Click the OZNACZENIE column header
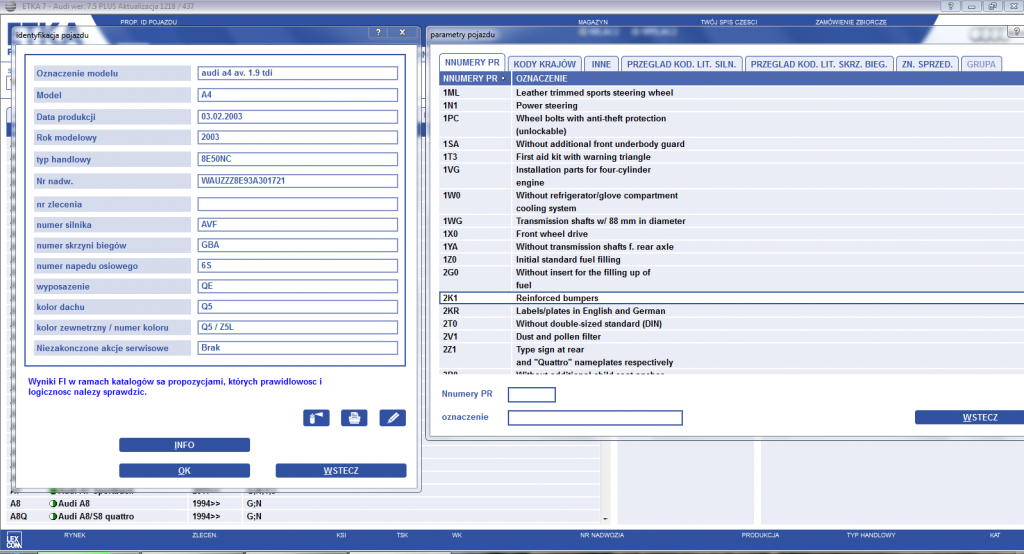 tap(767, 78)
